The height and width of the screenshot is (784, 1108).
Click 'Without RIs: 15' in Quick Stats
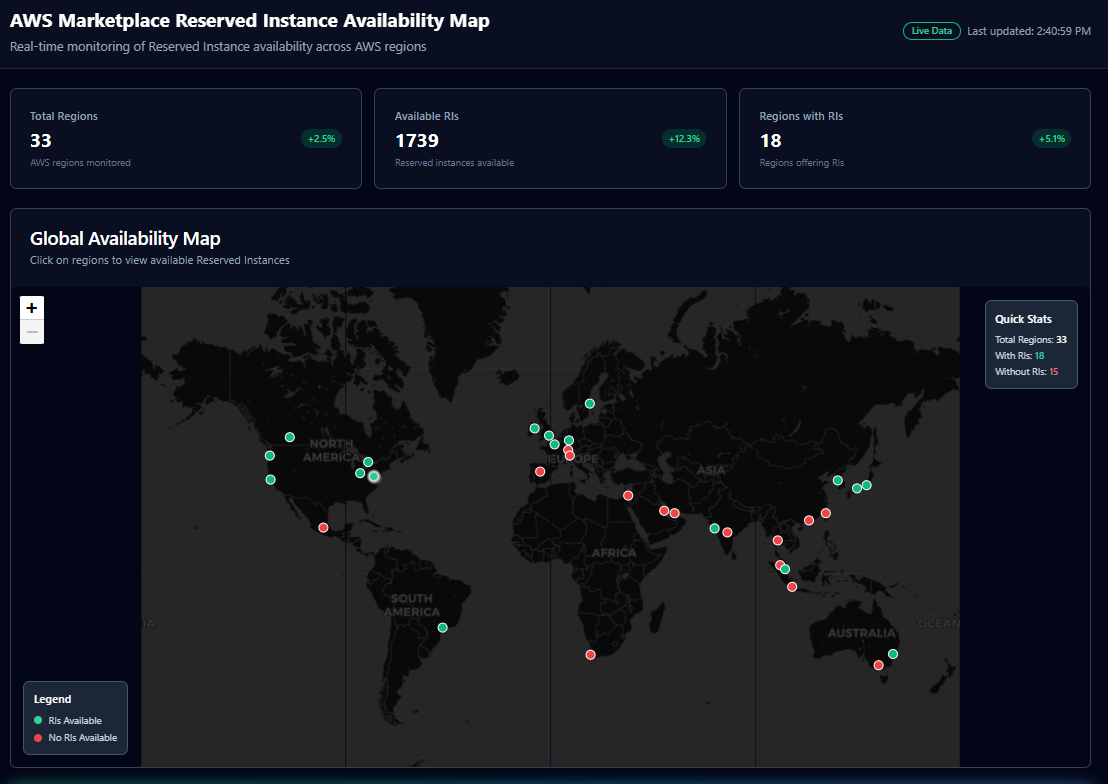1027,372
